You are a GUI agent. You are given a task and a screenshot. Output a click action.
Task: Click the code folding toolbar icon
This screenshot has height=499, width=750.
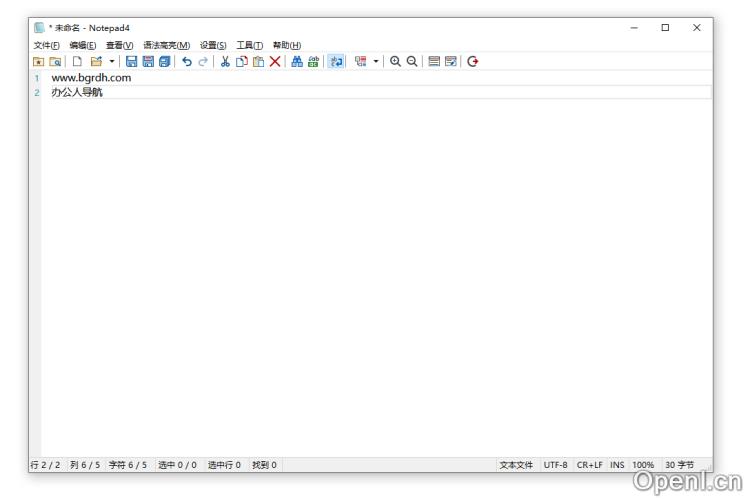click(361, 62)
